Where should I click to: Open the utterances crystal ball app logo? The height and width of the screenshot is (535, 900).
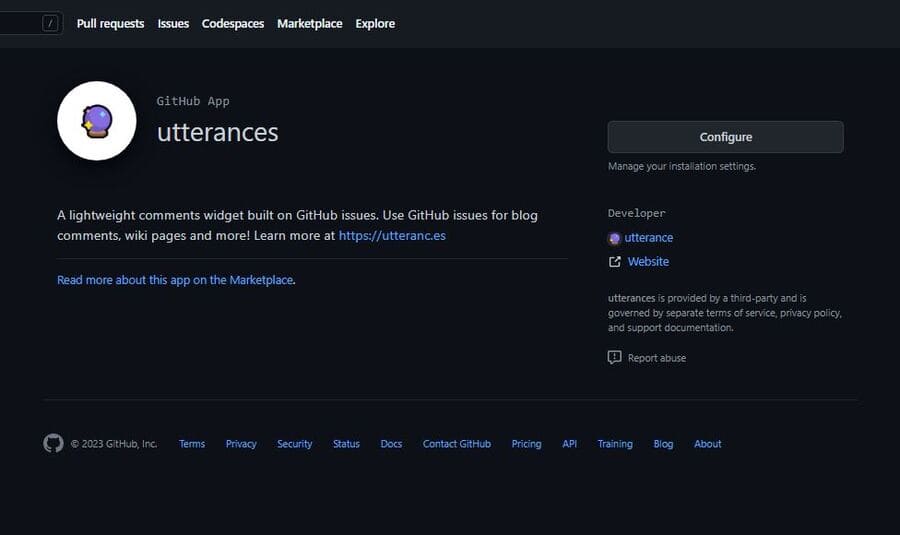97,121
